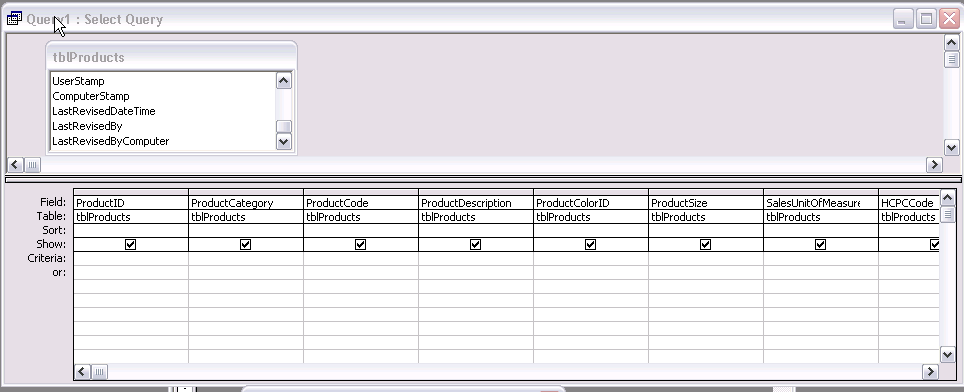This screenshot has width=964, height=392.
Task: Select LastRevisedBy field in tblProducts list
Action: (x=162, y=126)
